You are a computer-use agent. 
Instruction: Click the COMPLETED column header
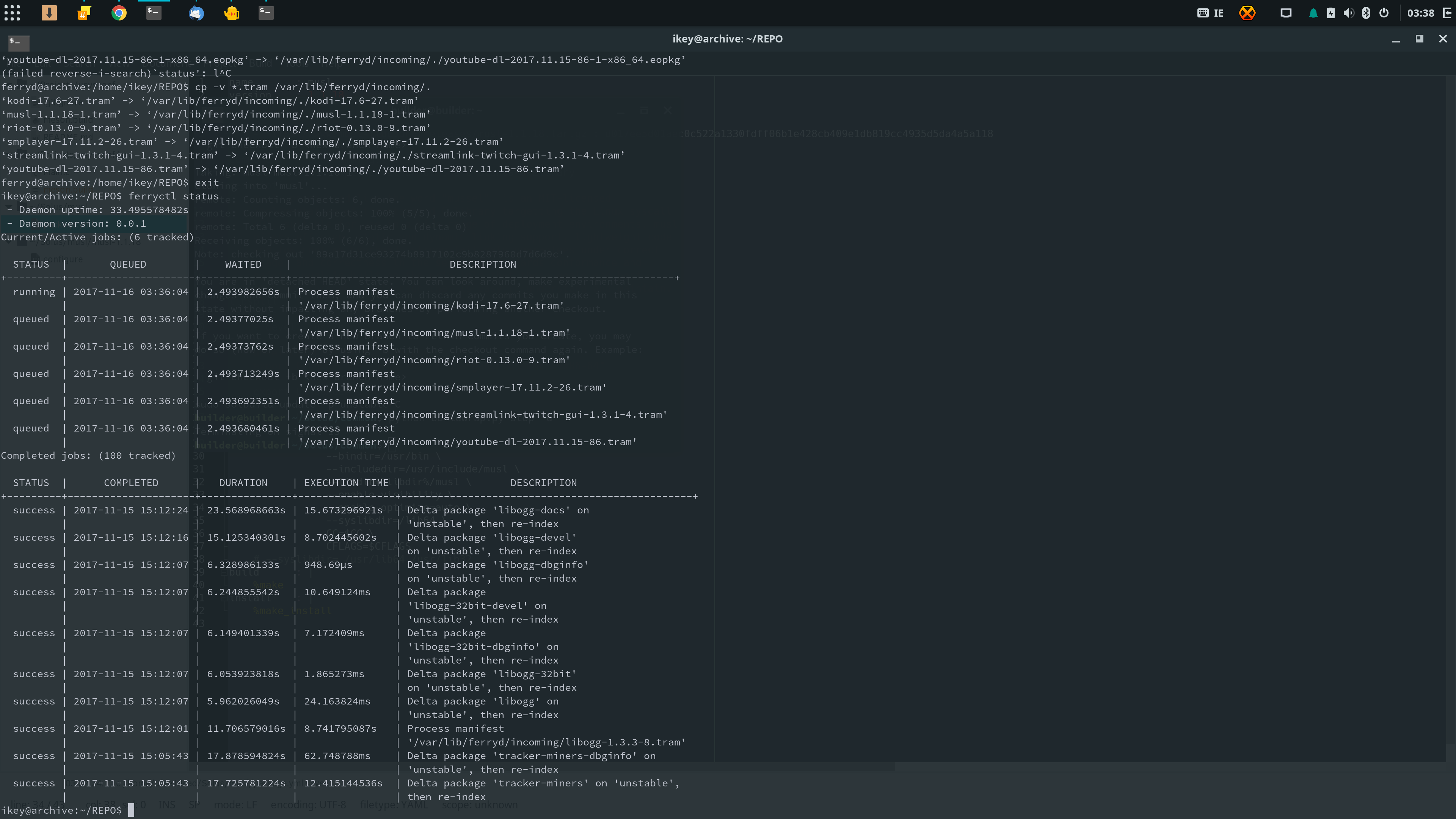131,483
